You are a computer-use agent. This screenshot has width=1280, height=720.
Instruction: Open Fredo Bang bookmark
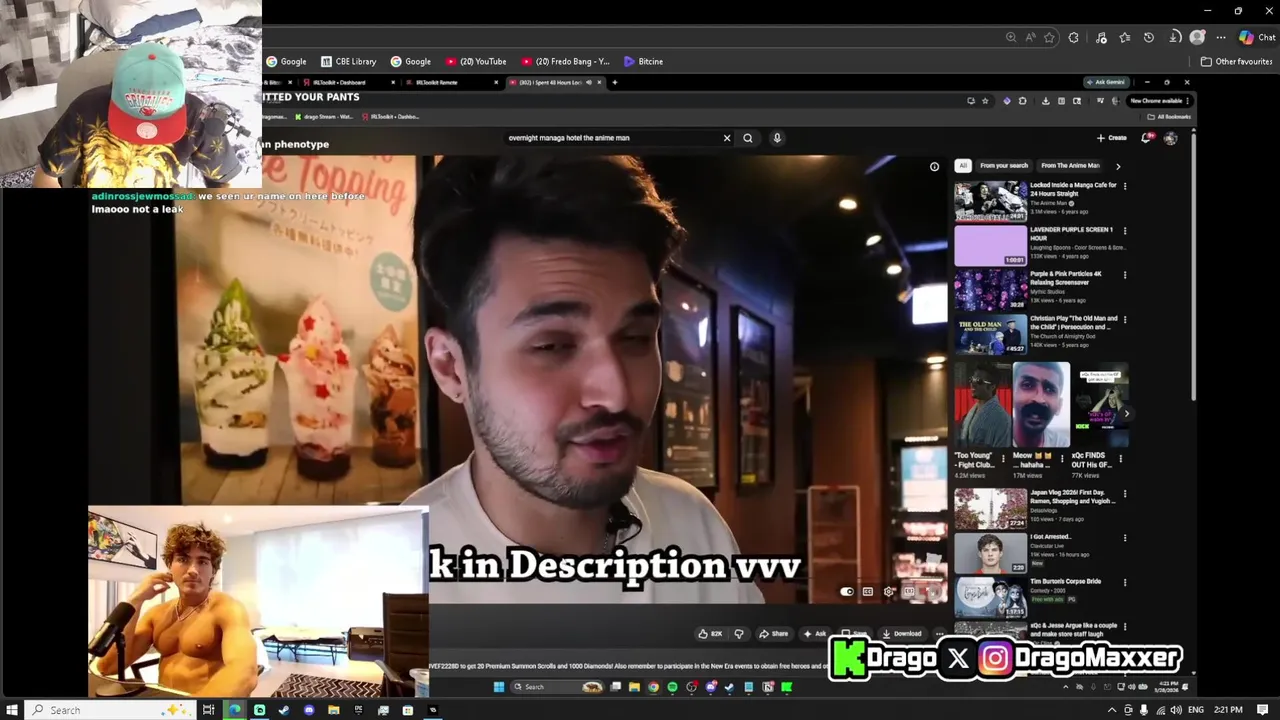pyautogui.click(x=566, y=61)
